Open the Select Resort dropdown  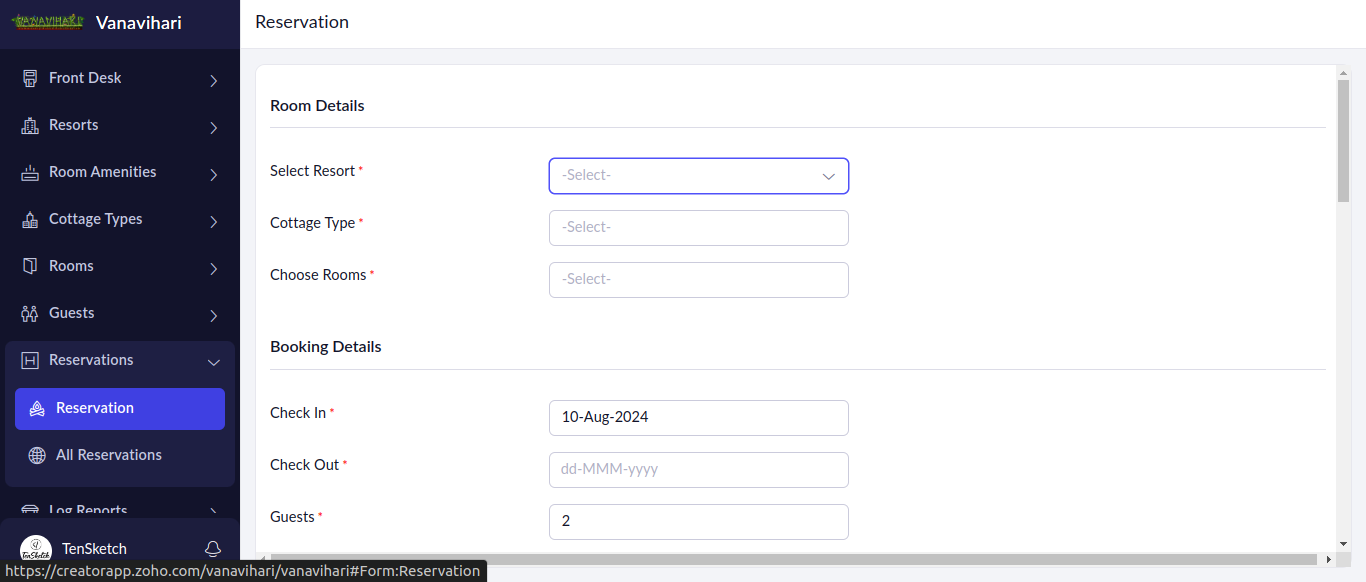699,176
